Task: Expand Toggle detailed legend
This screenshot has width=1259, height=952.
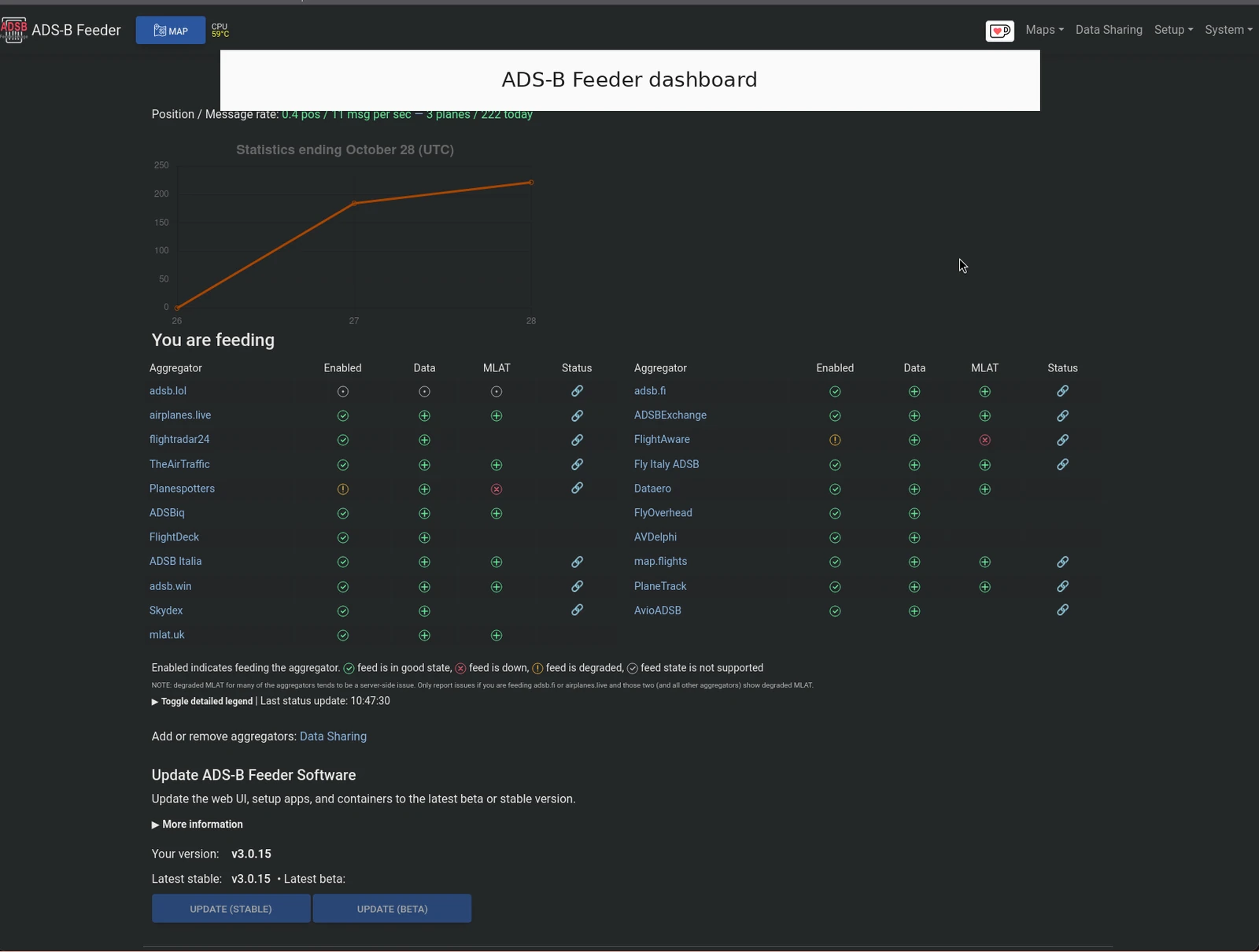Action: tap(202, 701)
